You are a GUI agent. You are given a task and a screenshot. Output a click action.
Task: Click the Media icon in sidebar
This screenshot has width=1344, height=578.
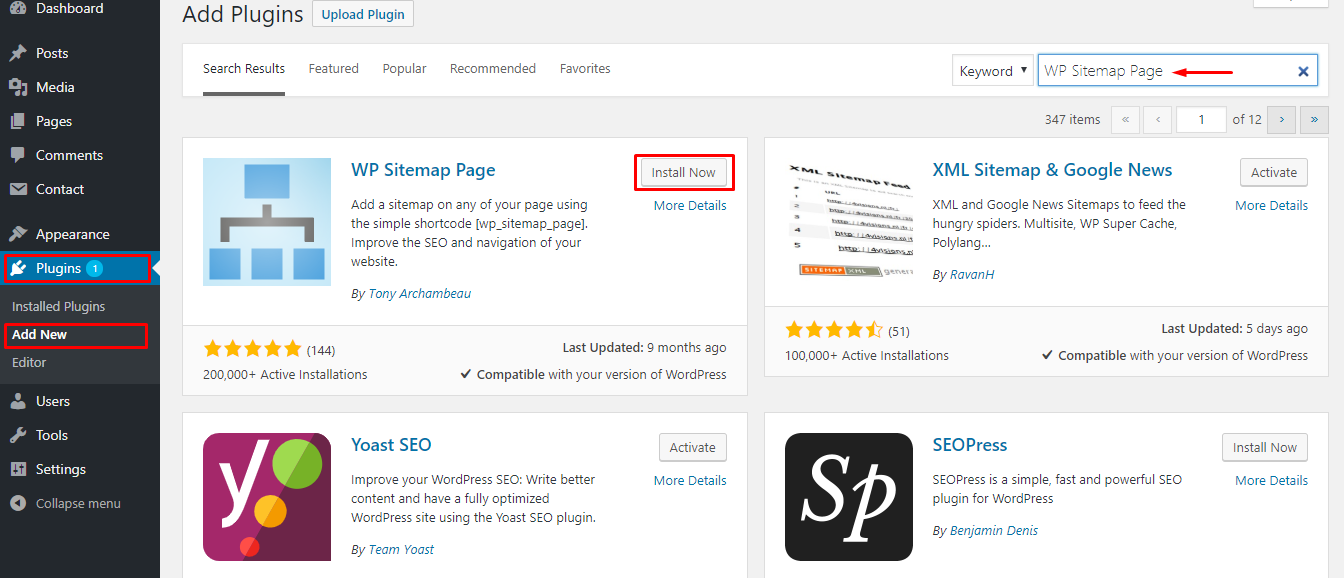pyautogui.click(x=18, y=87)
